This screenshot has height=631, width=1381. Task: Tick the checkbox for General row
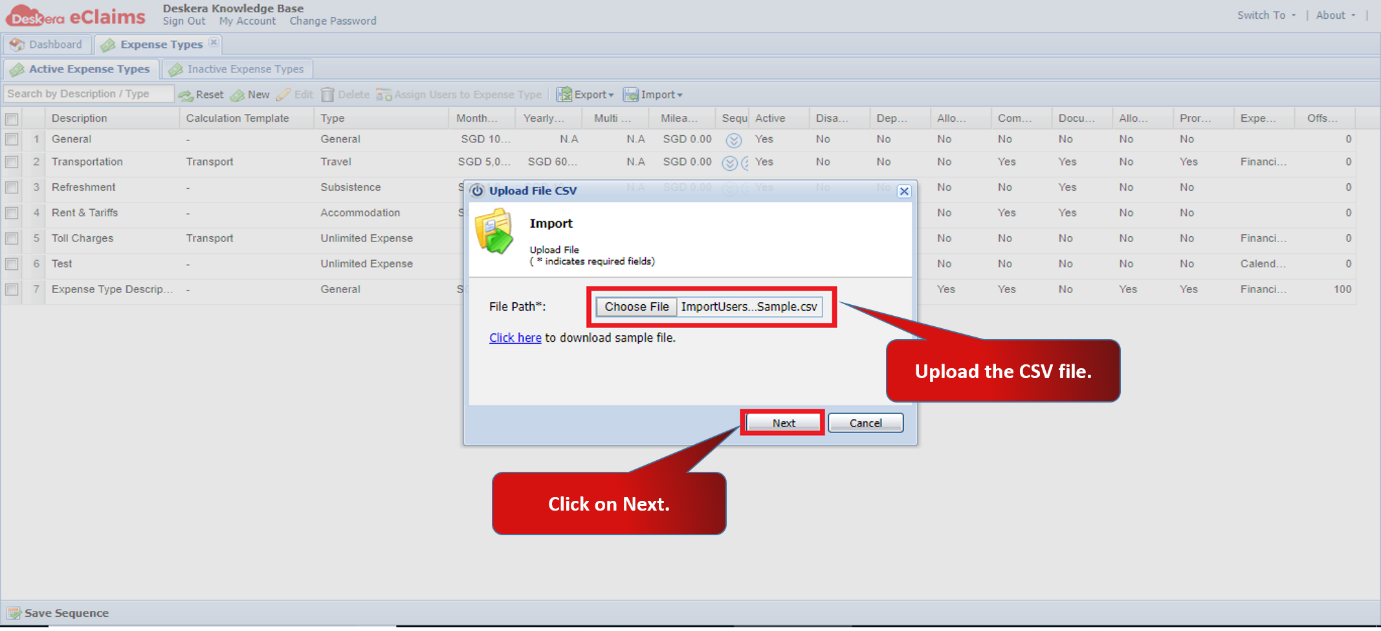(x=12, y=139)
